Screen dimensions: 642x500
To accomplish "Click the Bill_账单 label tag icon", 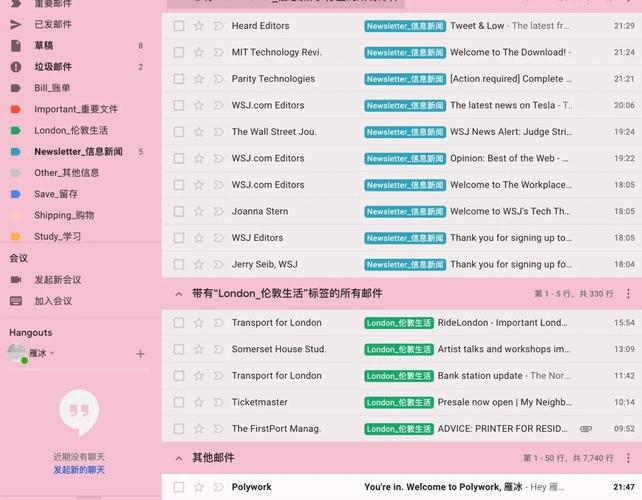I will (16, 88).
